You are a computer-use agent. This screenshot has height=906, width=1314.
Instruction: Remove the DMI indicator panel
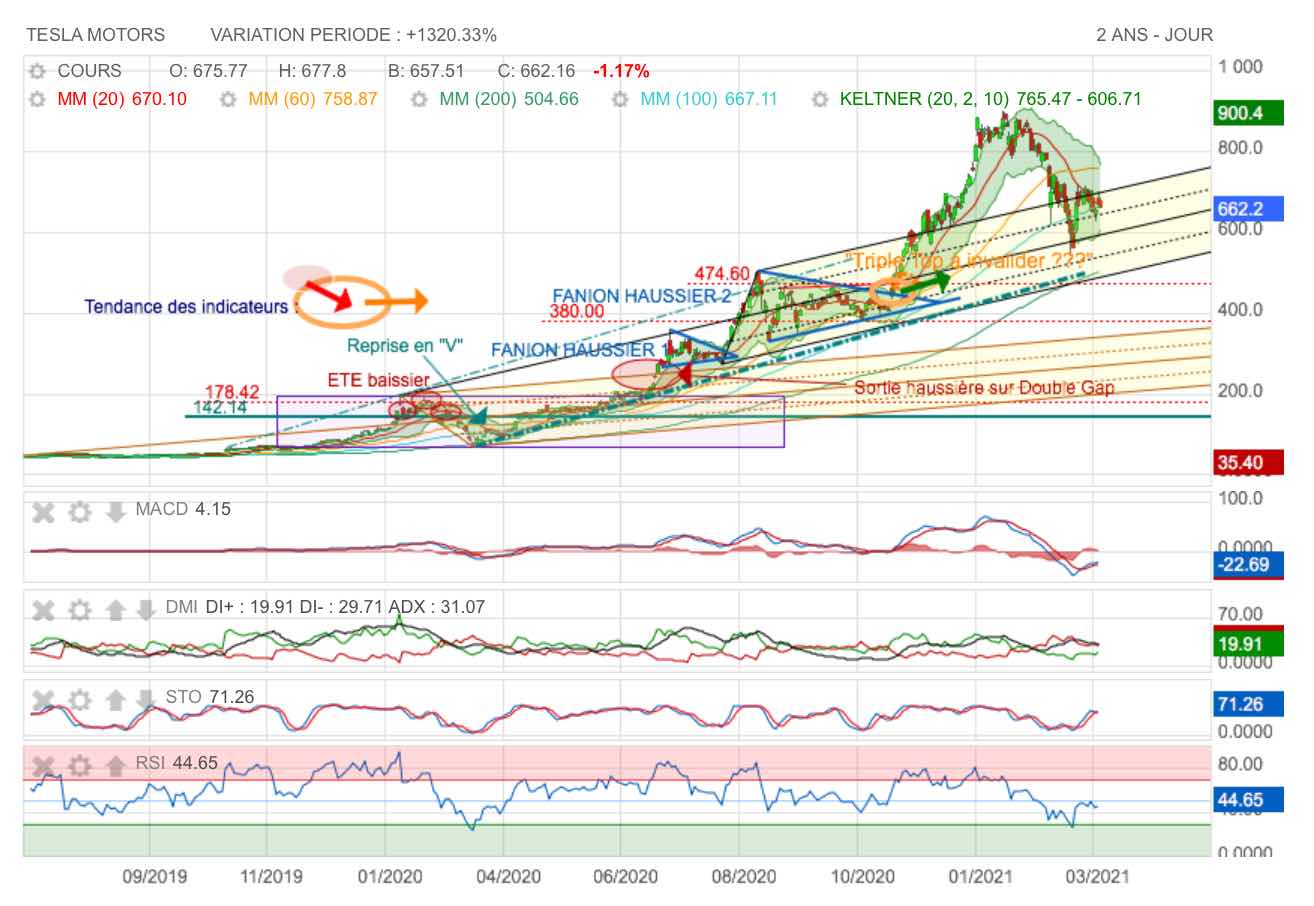pyautogui.click(x=43, y=609)
